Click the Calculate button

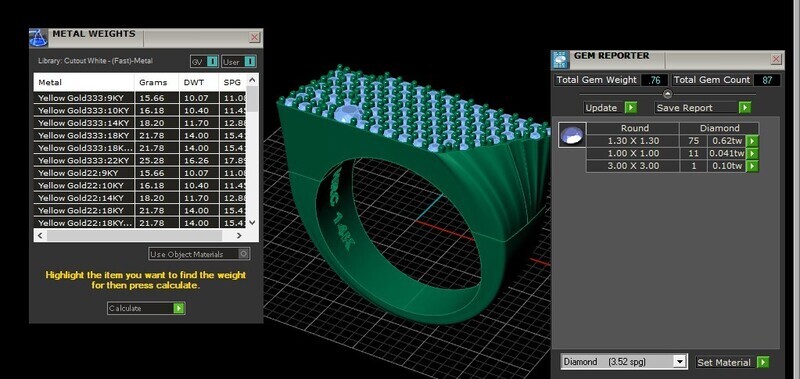pos(145,308)
